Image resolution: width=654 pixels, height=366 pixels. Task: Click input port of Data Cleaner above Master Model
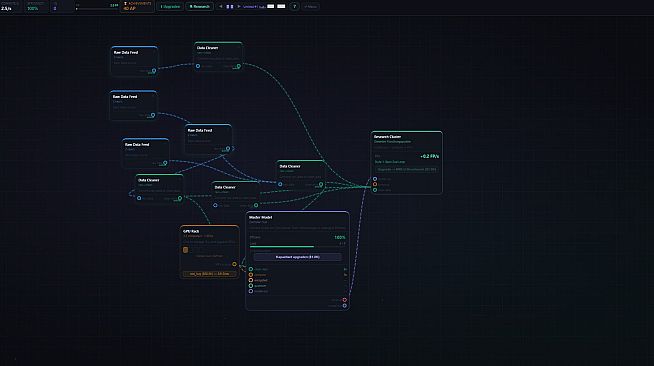pos(215,205)
